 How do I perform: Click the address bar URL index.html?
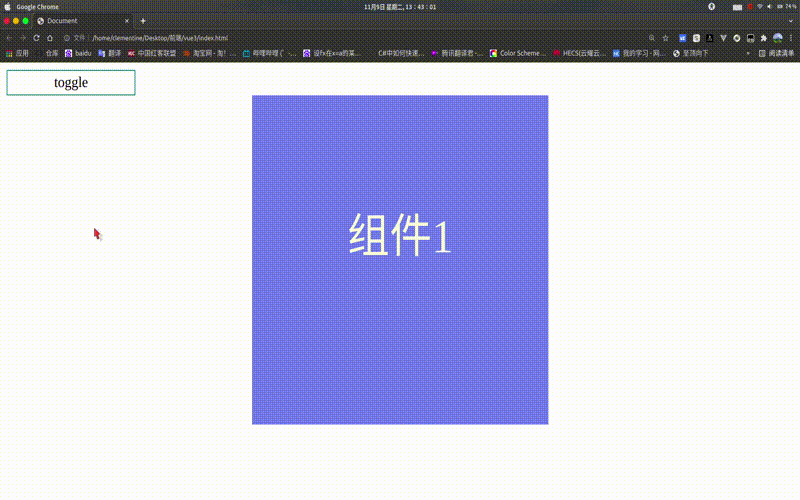[x=160, y=38]
